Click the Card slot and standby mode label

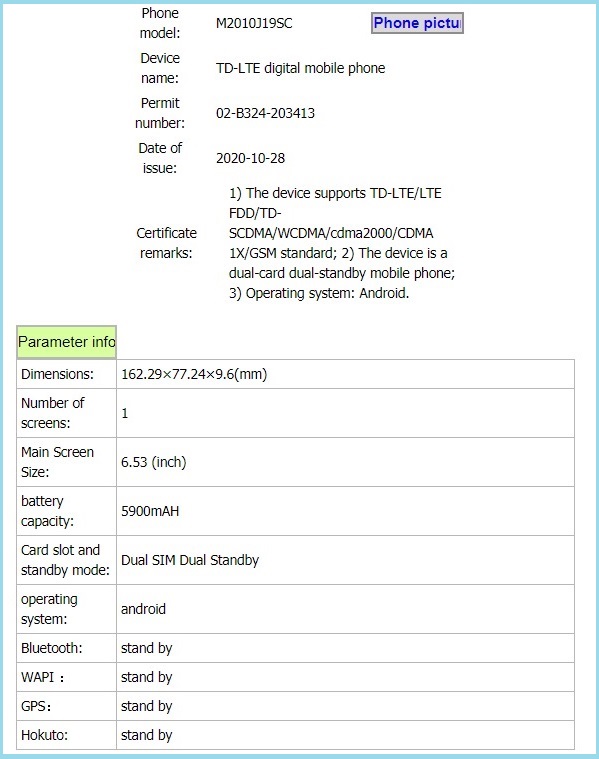[x=65, y=560]
